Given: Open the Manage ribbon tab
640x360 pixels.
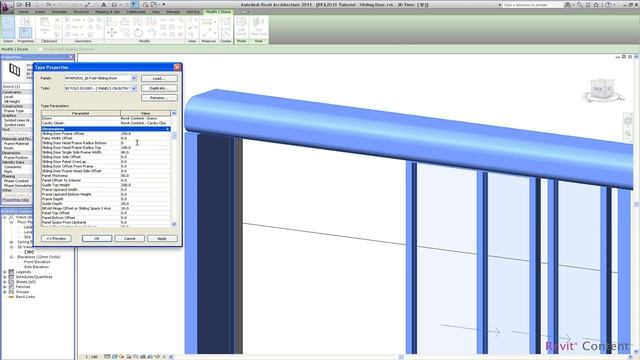Looking at the screenshot, I should (173, 12).
